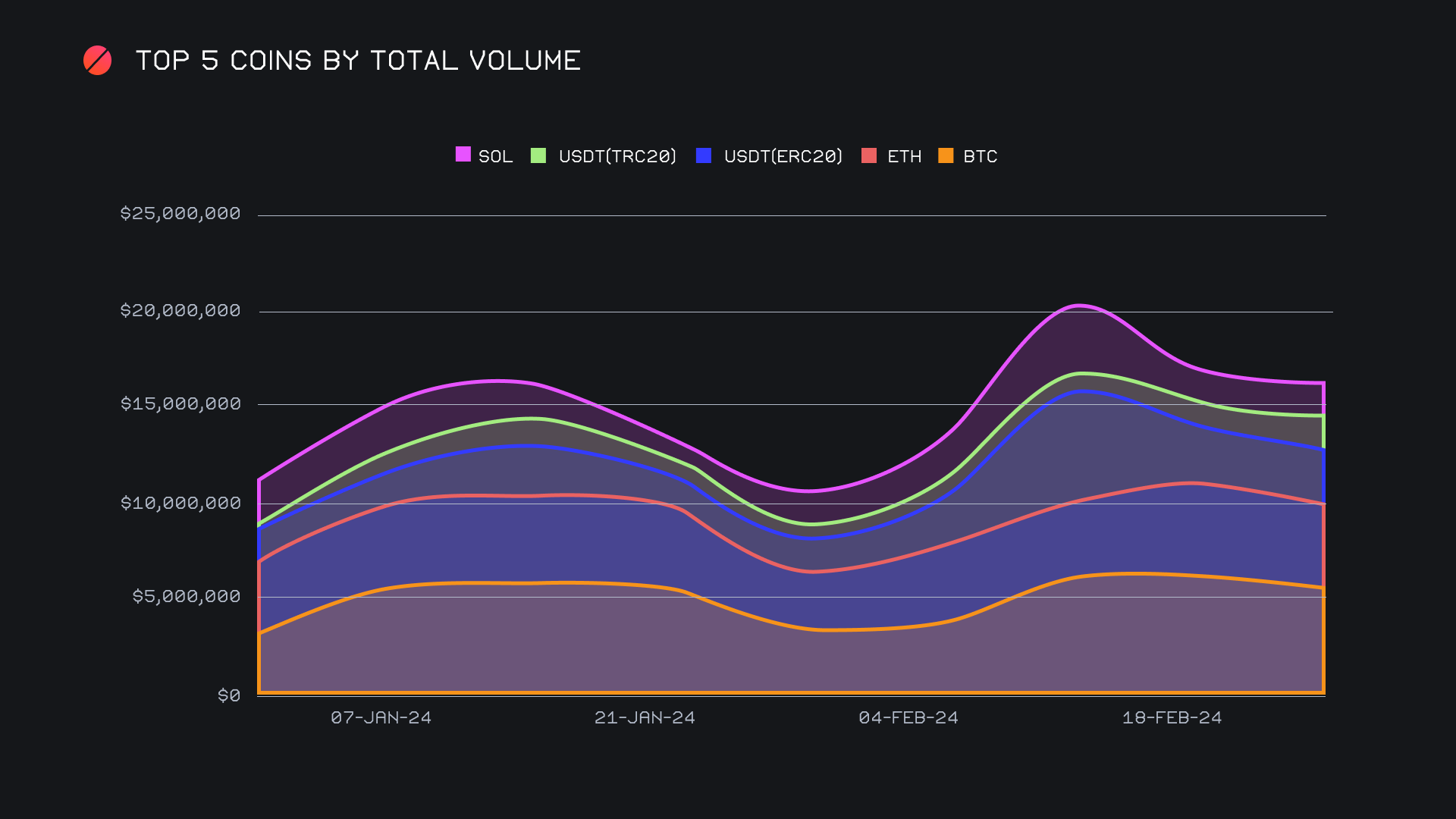This screenshot has width=1456, height=819.
Task: Click the BTC orange legend swatch
Action: pos(946,155)
